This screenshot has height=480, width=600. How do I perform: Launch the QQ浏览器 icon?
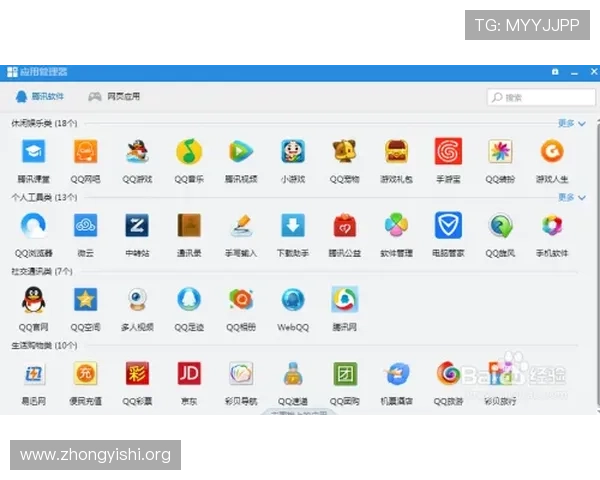(34, 225)
